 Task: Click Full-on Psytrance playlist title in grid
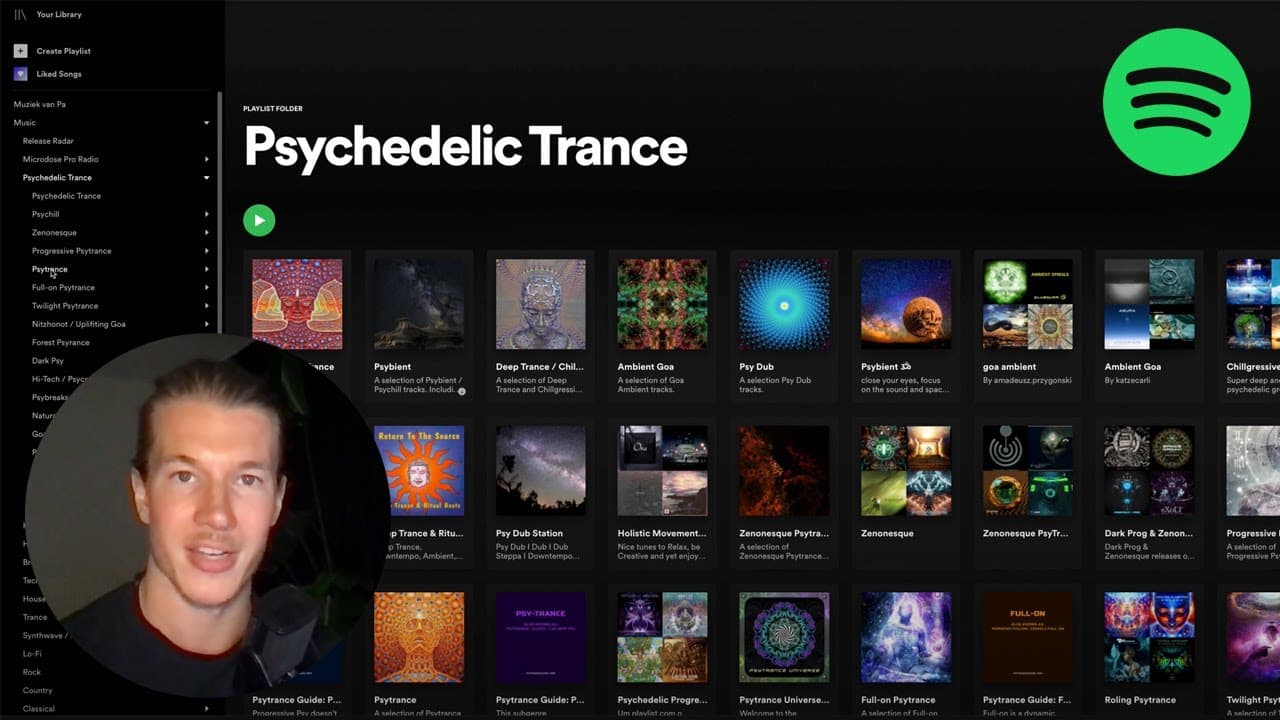coord(898,700)
